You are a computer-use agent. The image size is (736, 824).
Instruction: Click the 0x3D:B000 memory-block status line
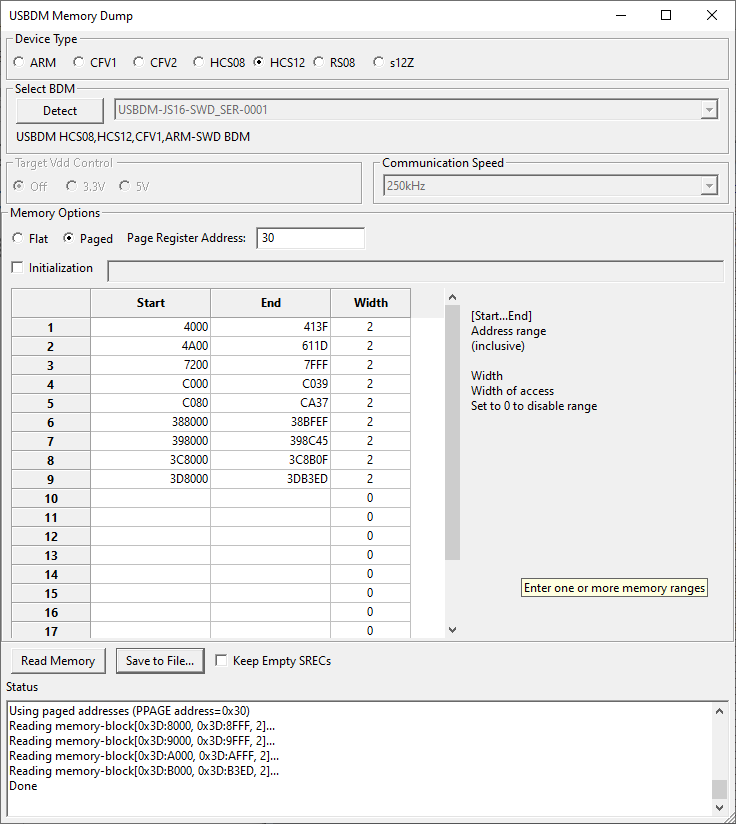tap(144, 771)
